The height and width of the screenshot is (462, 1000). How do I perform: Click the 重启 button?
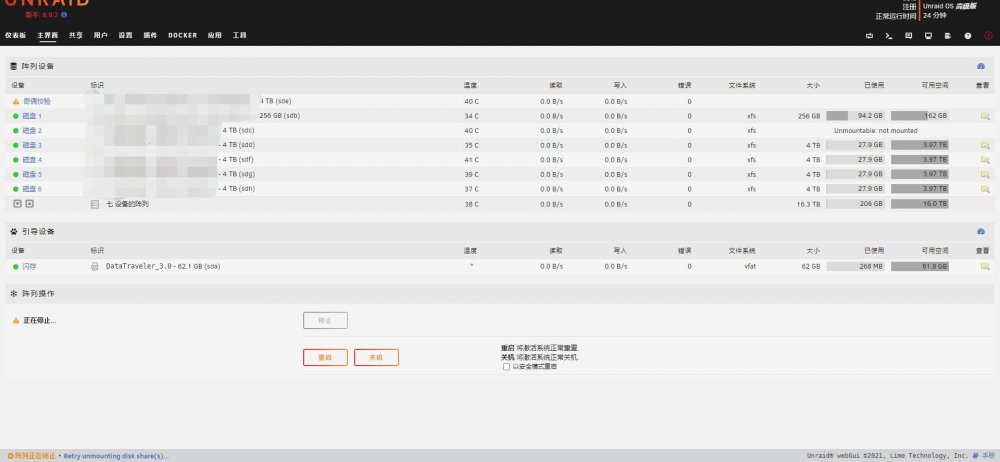pyautogui.click(x=325, y=357)
